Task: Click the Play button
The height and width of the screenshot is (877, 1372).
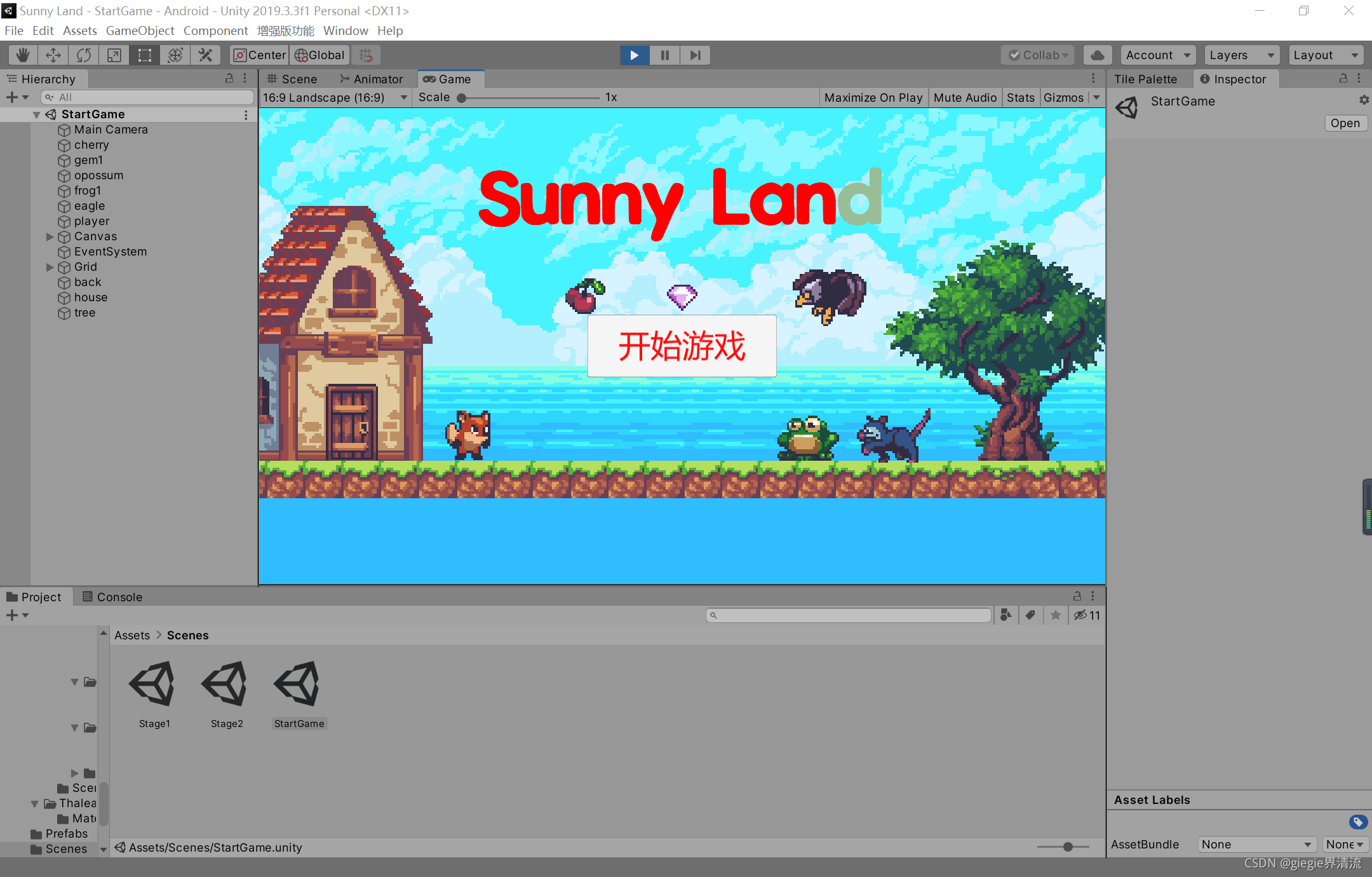Action: tap(635, 55)
